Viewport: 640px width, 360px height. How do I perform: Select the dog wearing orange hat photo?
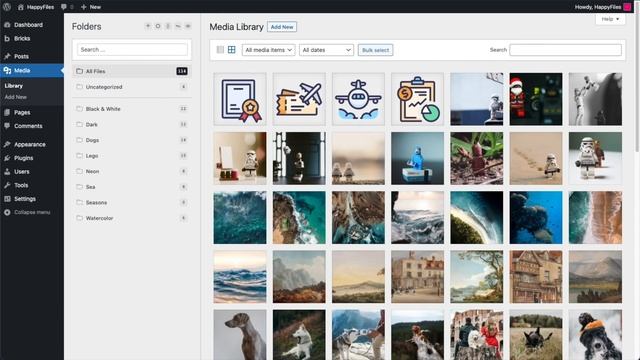point(596,335)
